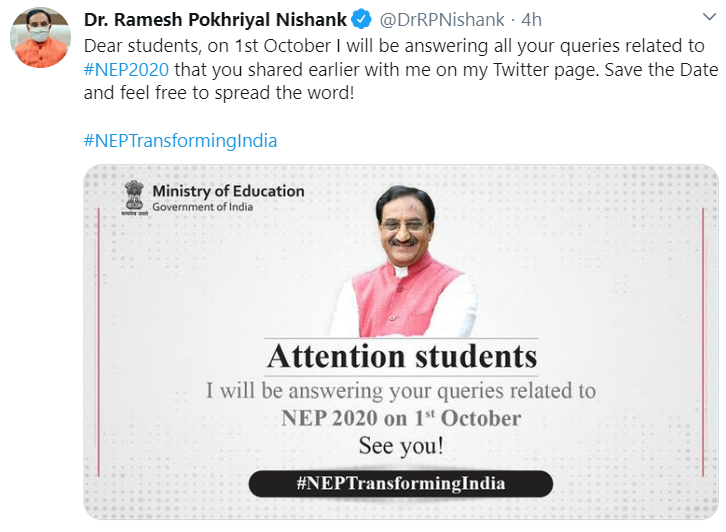This screenshot has height=532, width=726.
Task: Click the "Ministry of Education" banner title
Action: (x=228, y=191)
